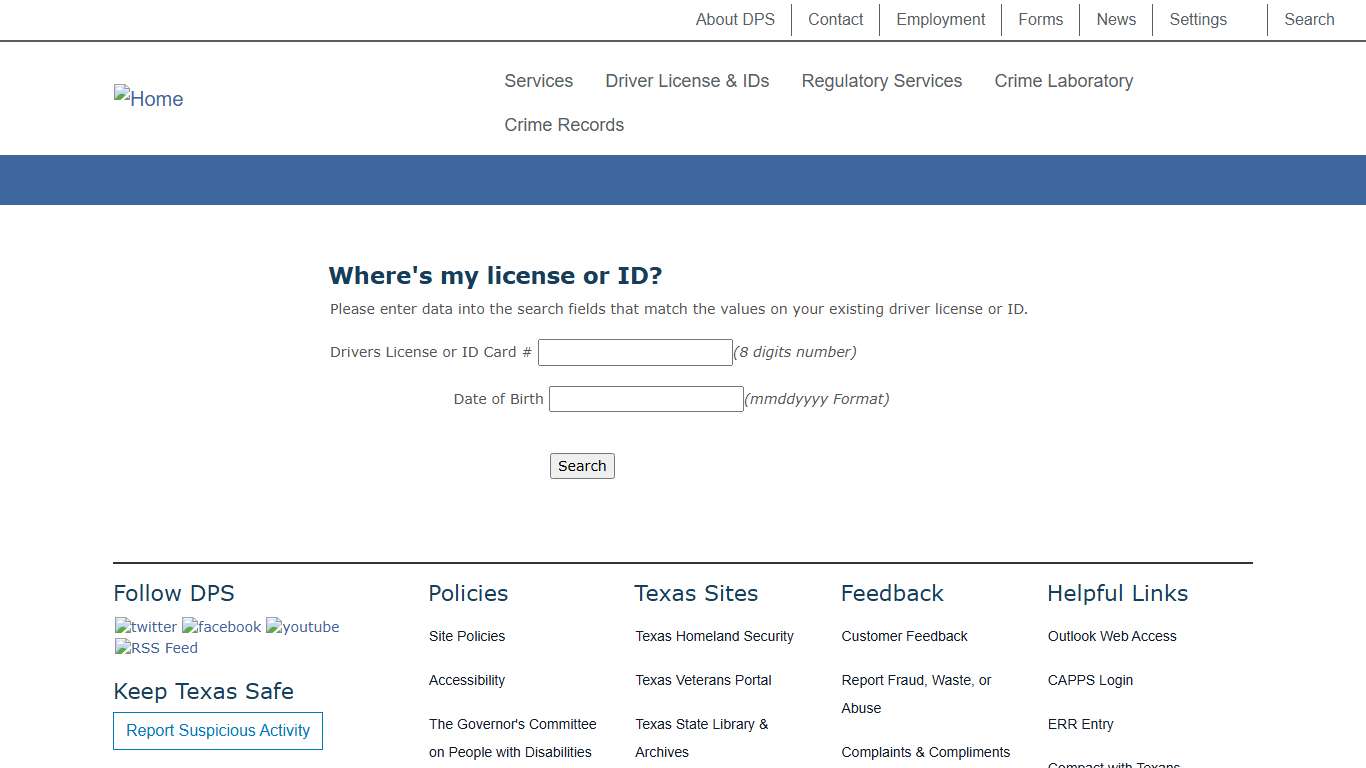Open the Crime Records section

(x=564, y=124)
